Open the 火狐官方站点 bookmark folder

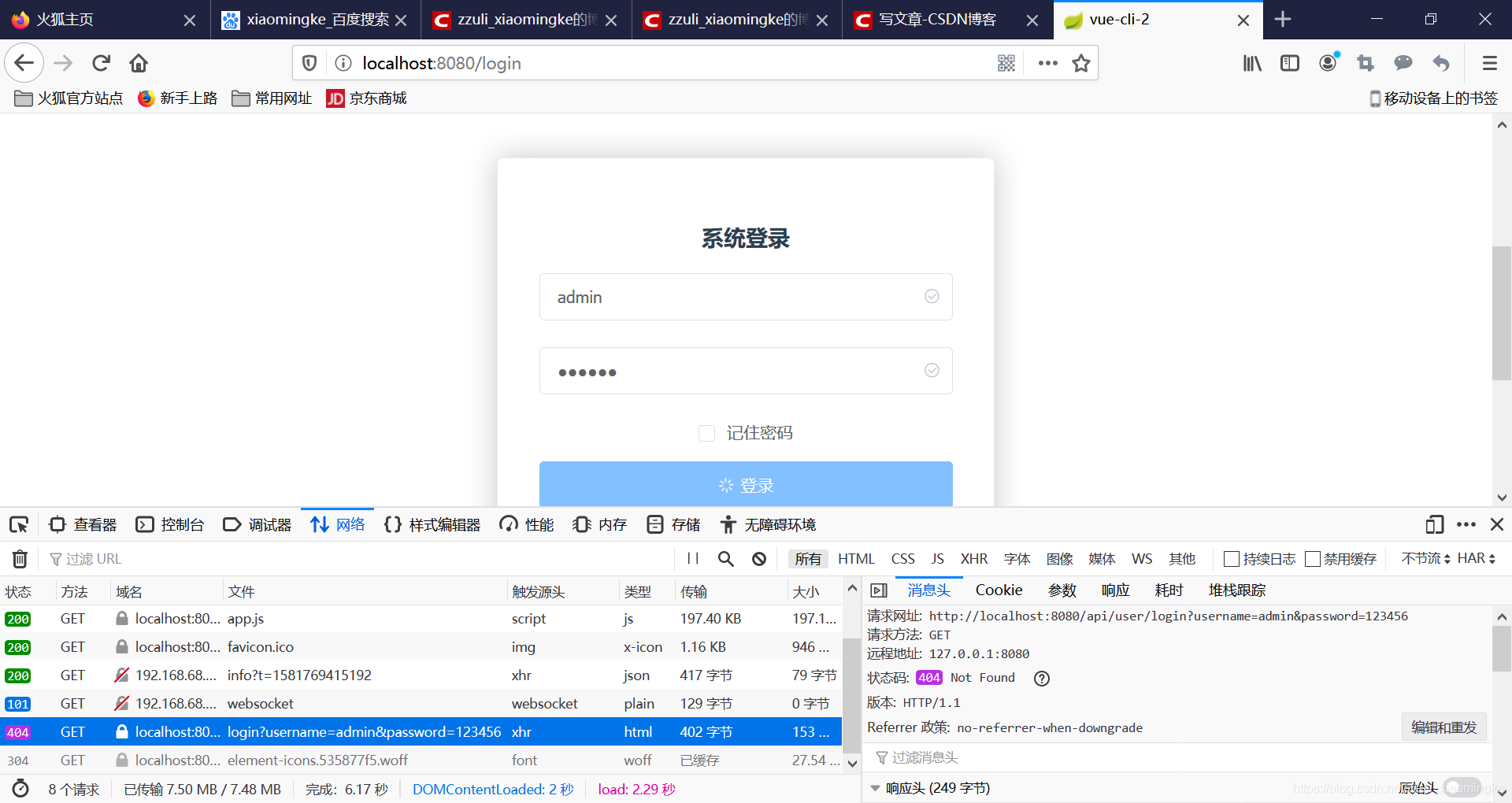tap(69, 98)
